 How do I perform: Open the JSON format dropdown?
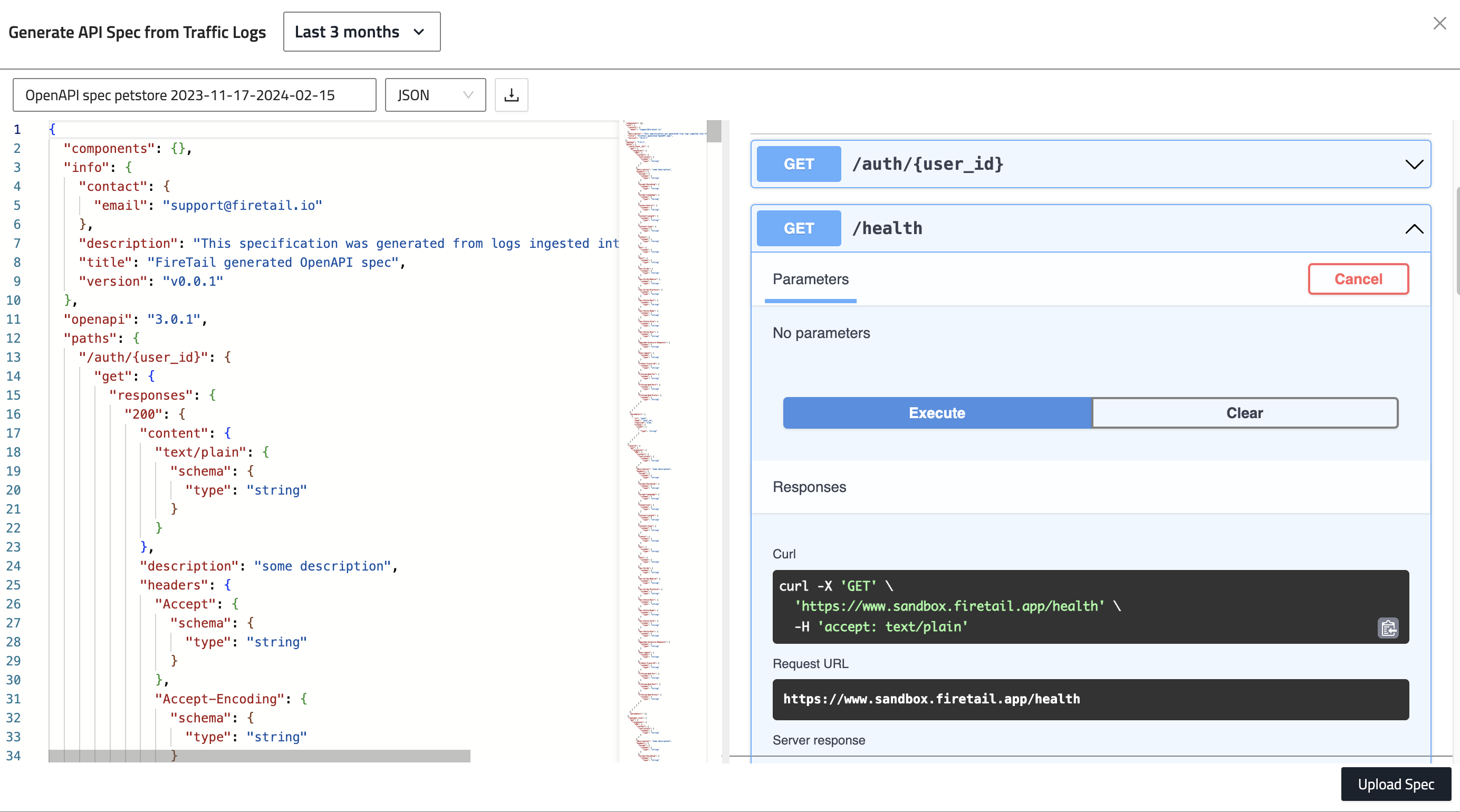(x=435, y=94)
